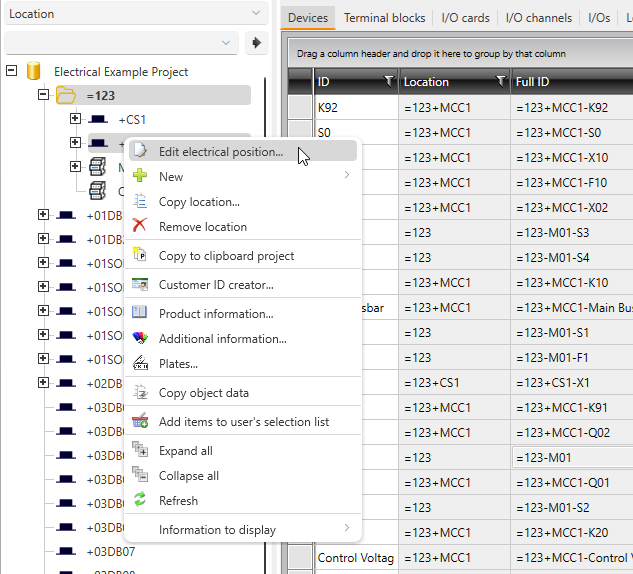This screenshot has height=574, width=633.
Task: Click the Edit electrical position pencil icon
Action: [x=140, y=152]
